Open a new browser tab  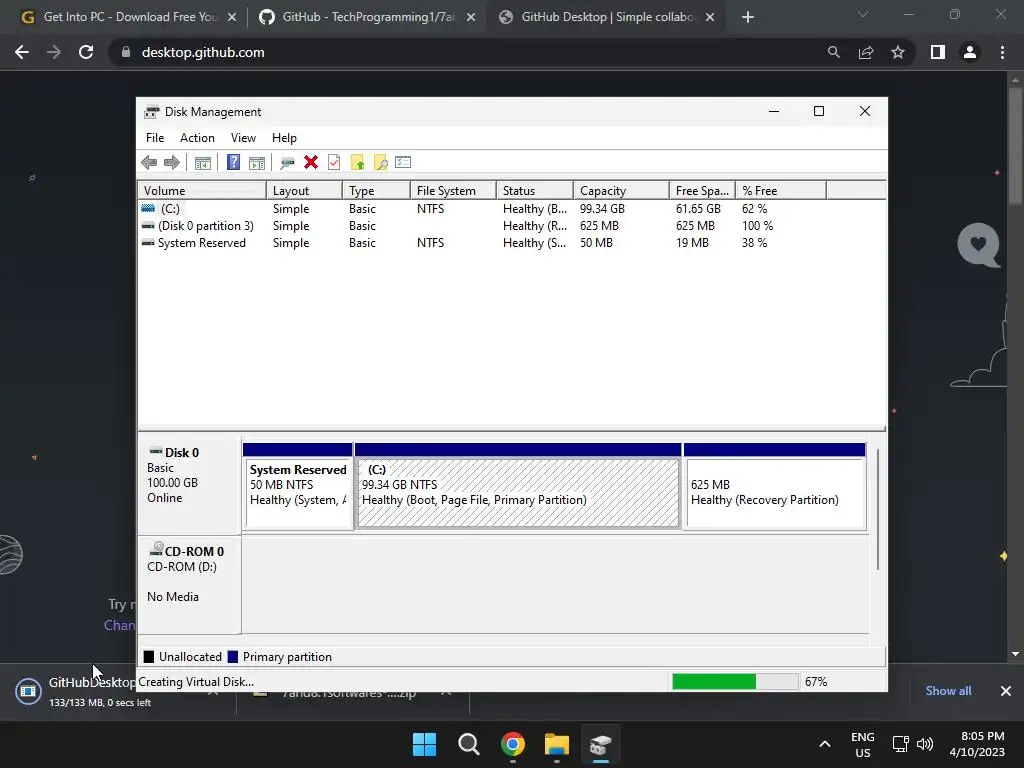coord(748,17)
